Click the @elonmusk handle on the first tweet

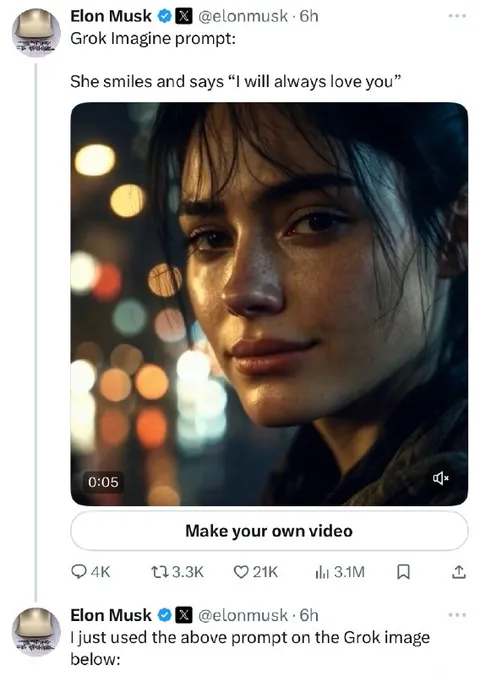[x=242, y=16]
